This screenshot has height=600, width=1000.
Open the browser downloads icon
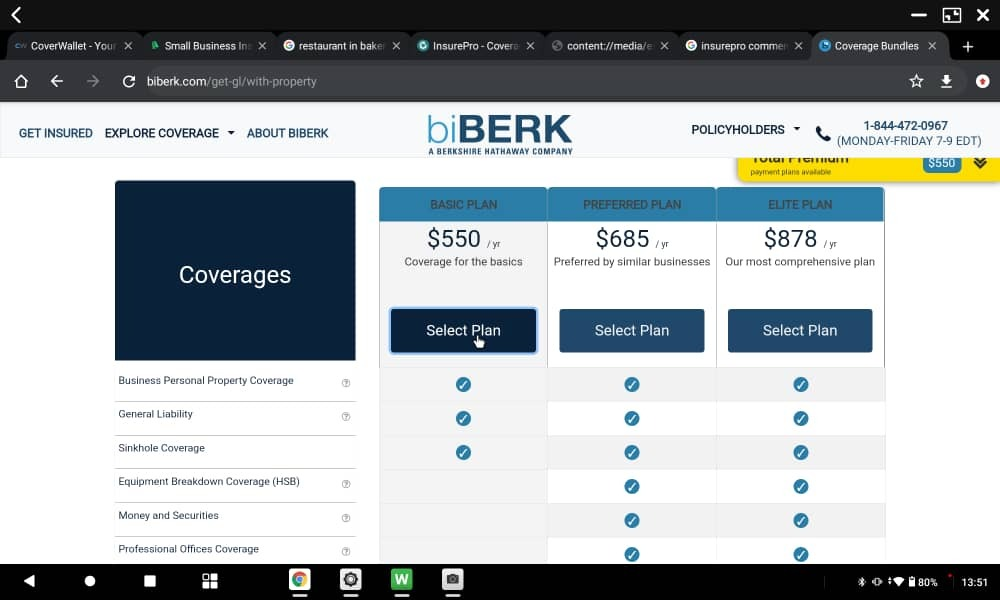pyautogui.click(x=946, y=81)
